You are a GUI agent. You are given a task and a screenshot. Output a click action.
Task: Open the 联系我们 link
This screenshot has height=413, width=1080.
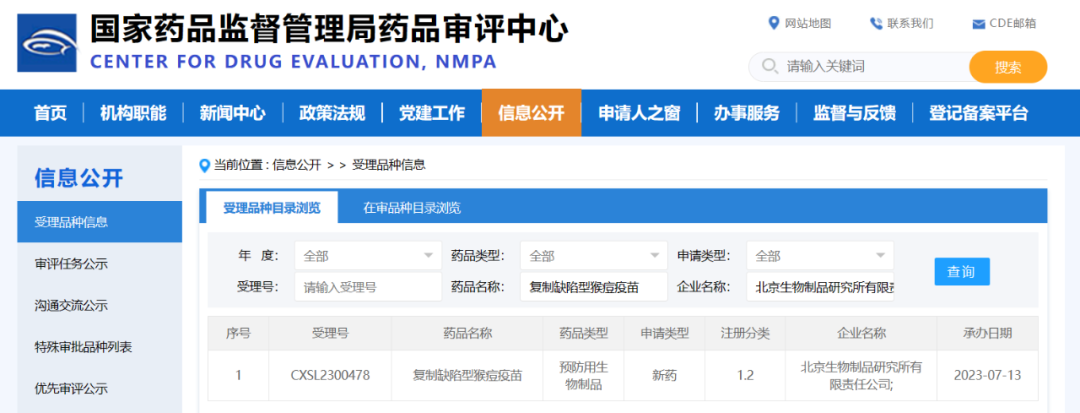pos(911,23)
